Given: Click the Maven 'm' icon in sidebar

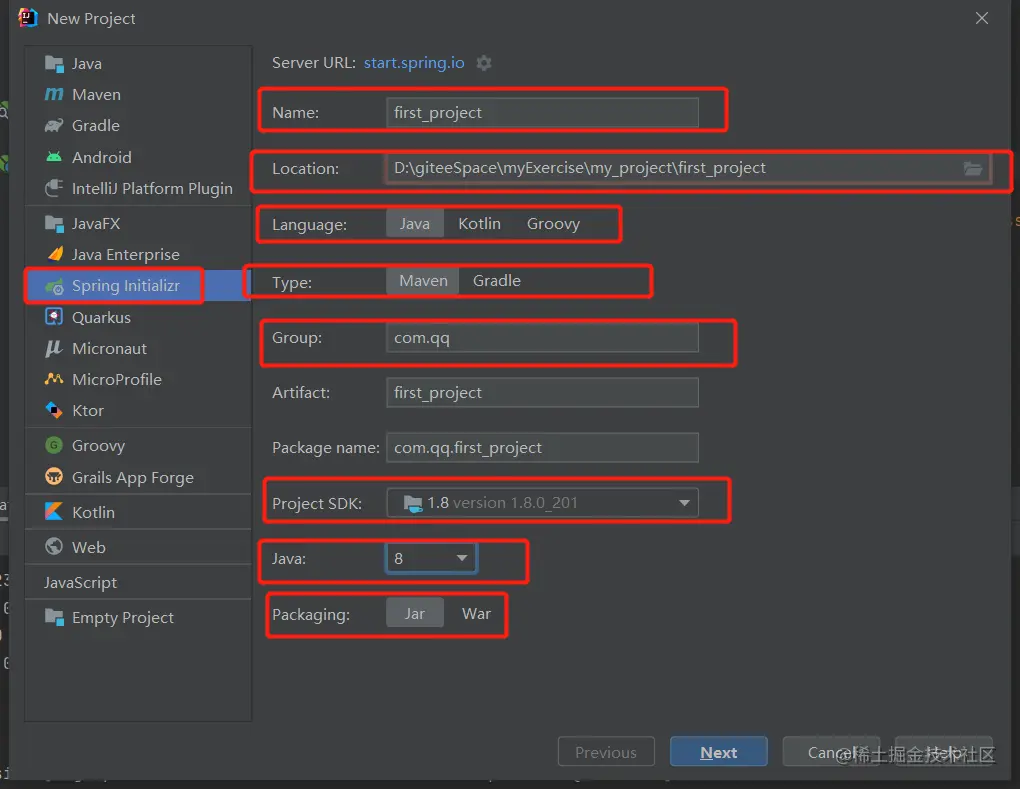Looking at the screenshot, I should (54, 95).
